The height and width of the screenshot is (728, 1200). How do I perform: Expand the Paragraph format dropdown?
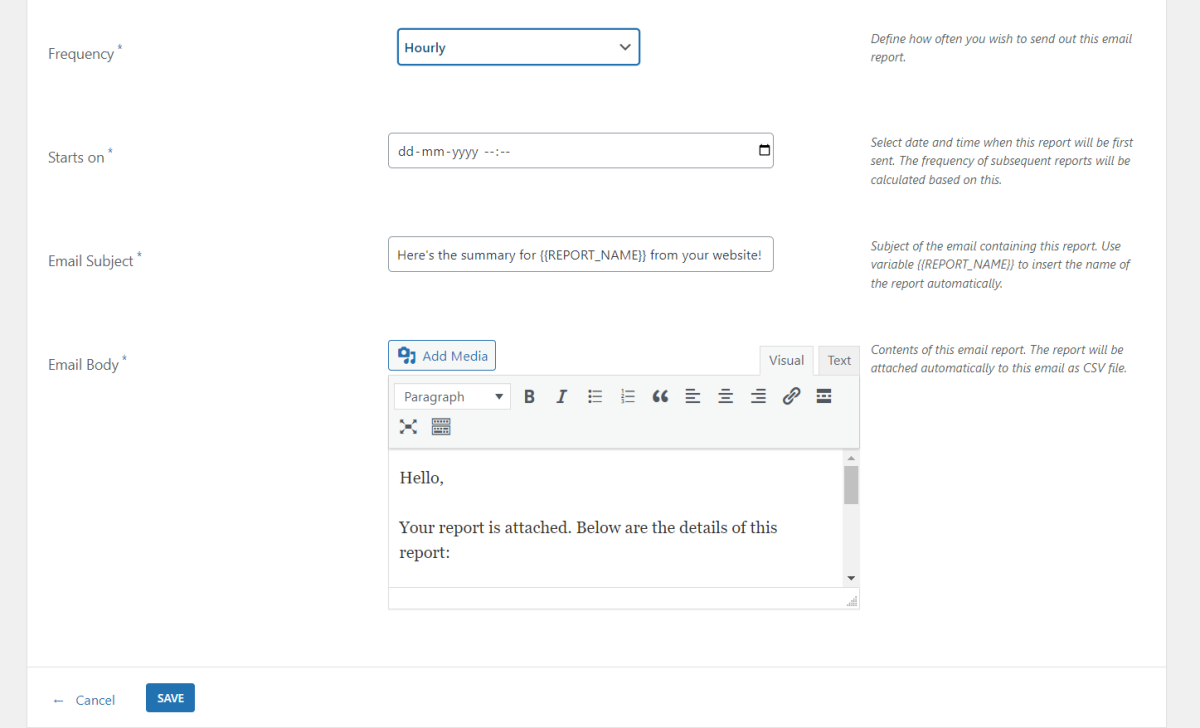452,397
